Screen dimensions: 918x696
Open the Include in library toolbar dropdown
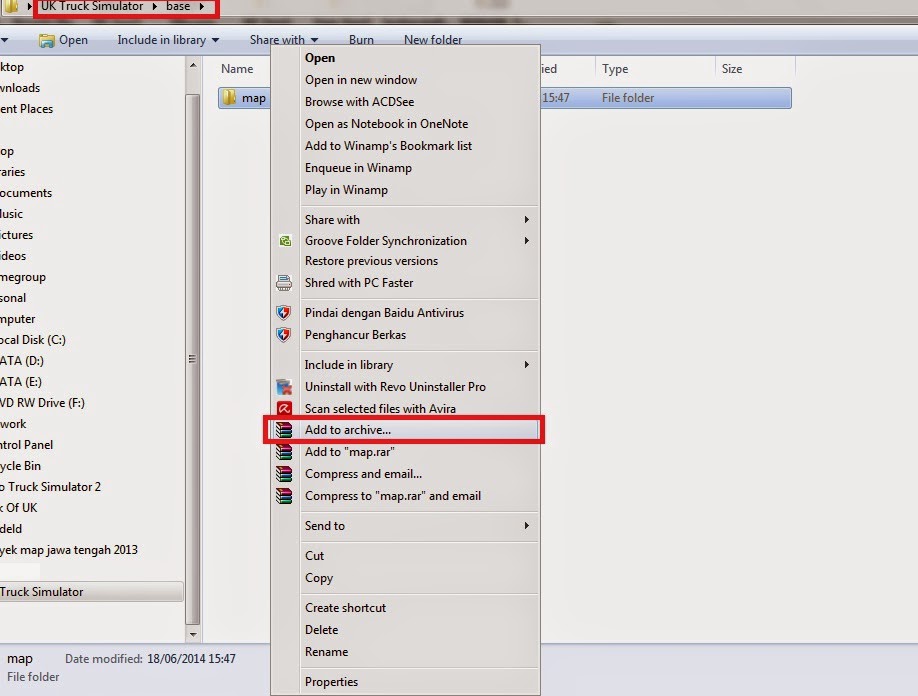(215, 40)
